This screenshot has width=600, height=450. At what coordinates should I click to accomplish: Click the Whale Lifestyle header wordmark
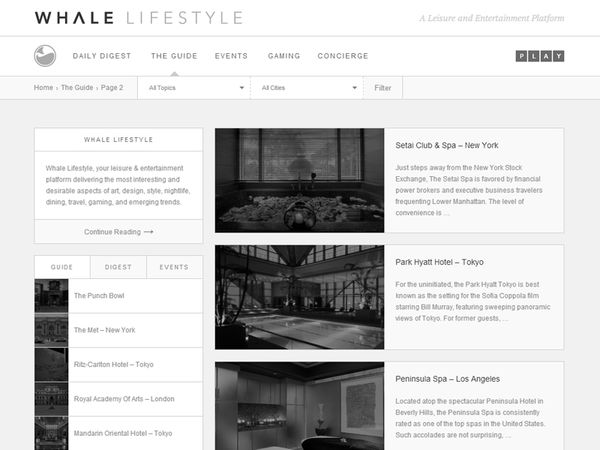pyautogui.click(x=139, y=18)
